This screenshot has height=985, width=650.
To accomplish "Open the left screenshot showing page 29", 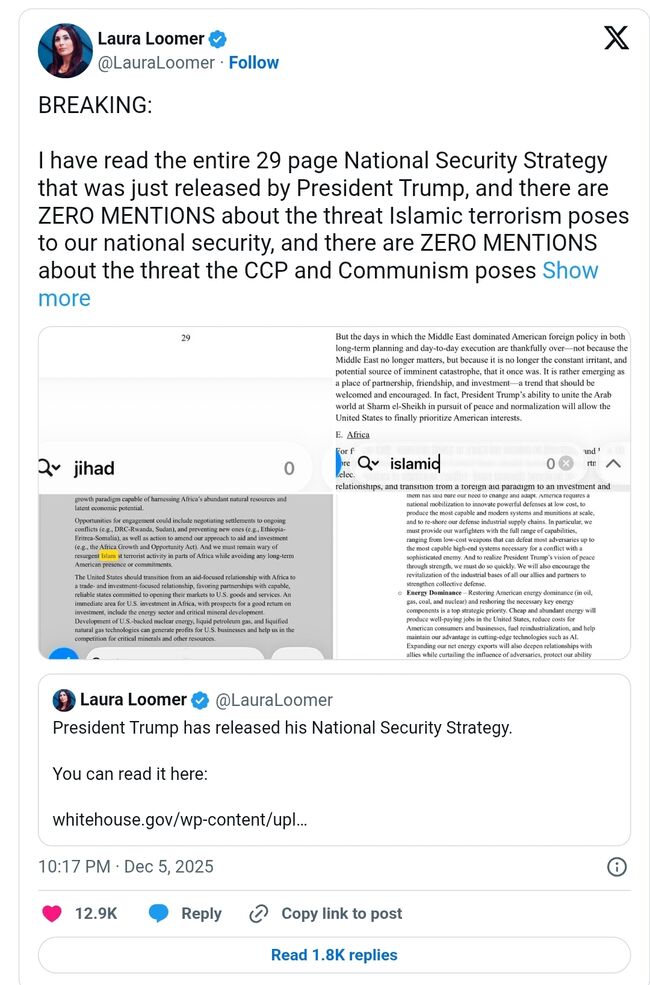I will point(186,560).
